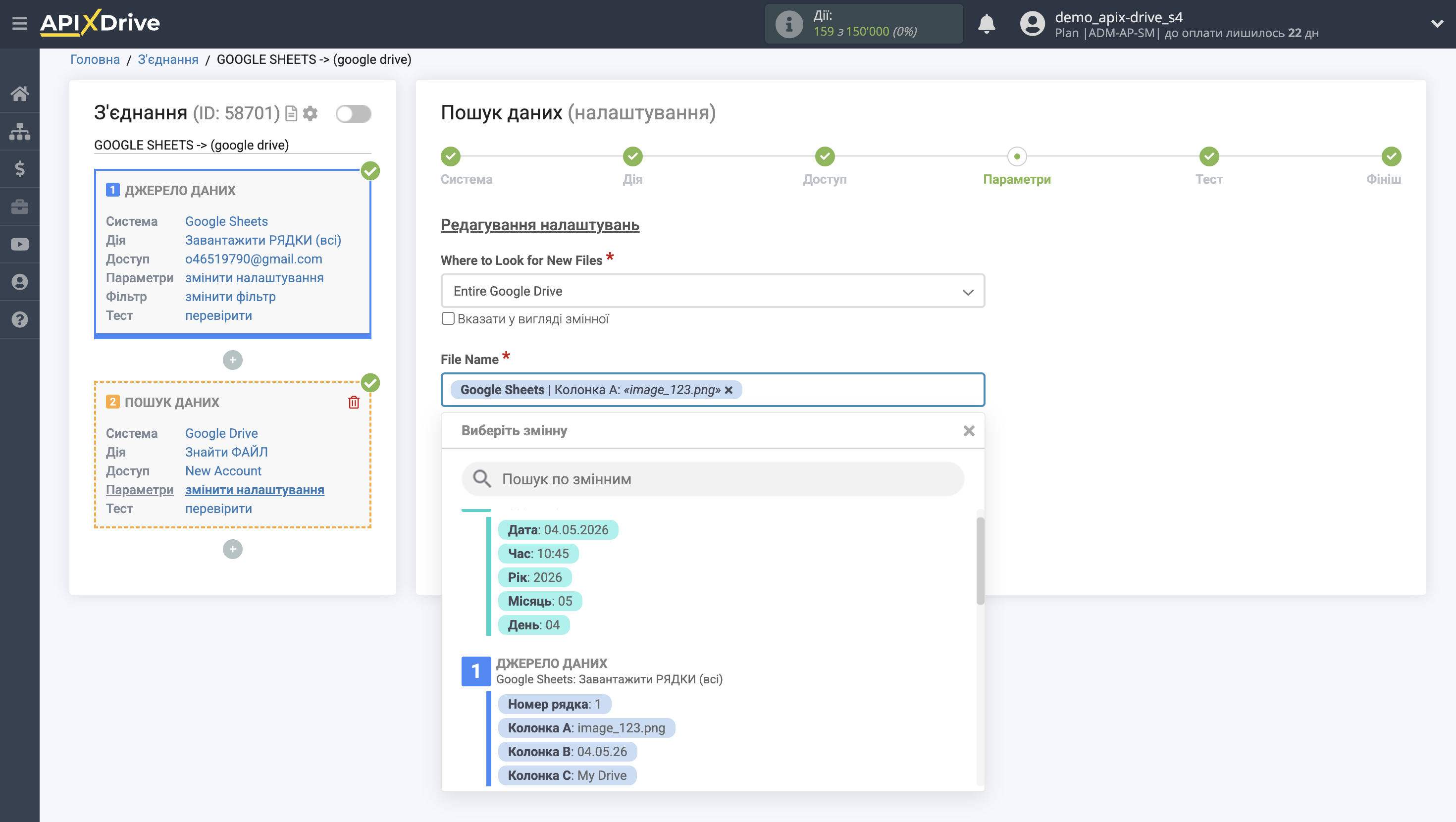Open the Home sidebar icon
This screenshot has height=822, width=1456.
[x=20, y=94]
